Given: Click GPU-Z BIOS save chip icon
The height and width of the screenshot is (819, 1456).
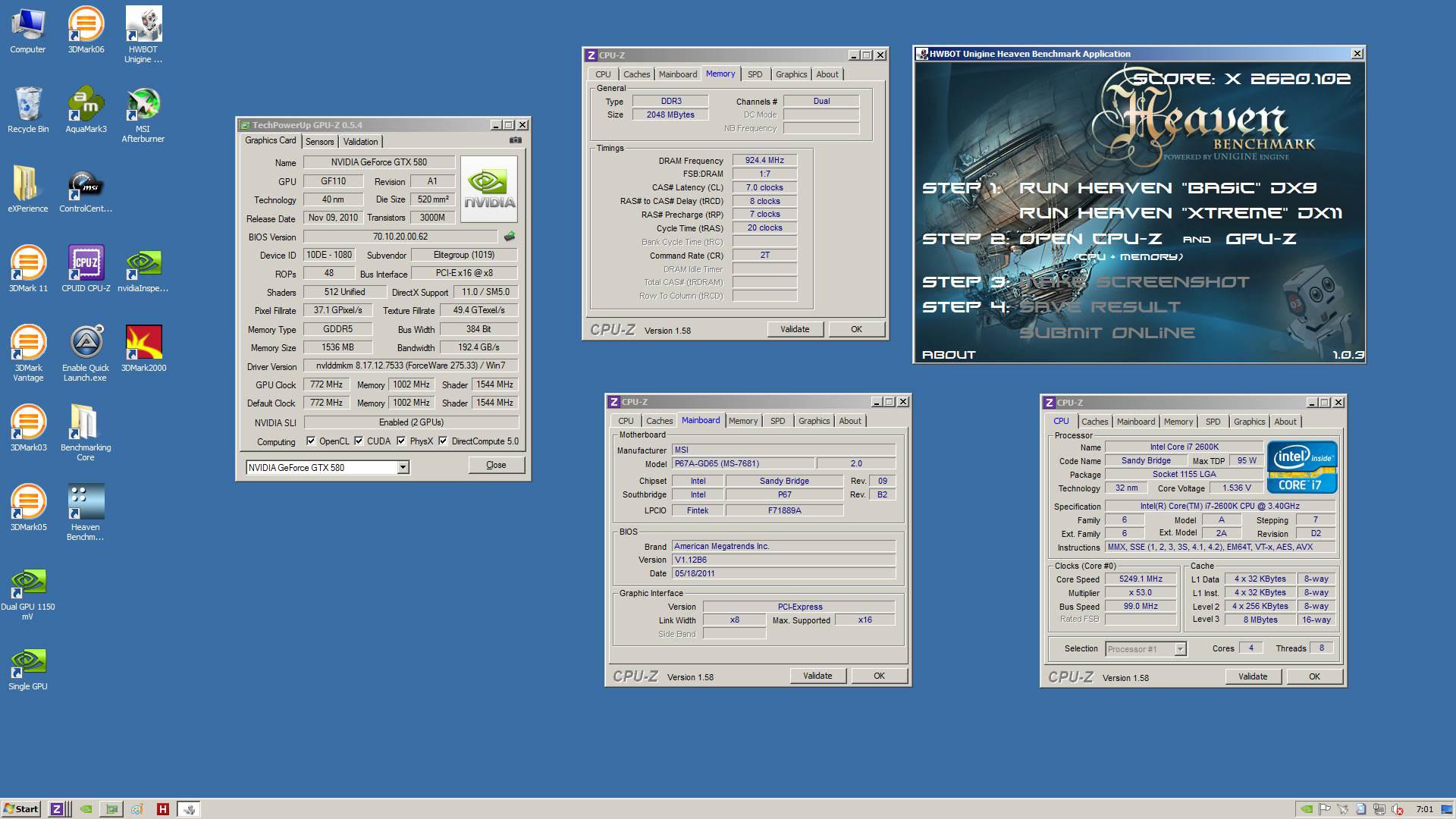Looking at the screenshot, I should (x=510, y=237).
